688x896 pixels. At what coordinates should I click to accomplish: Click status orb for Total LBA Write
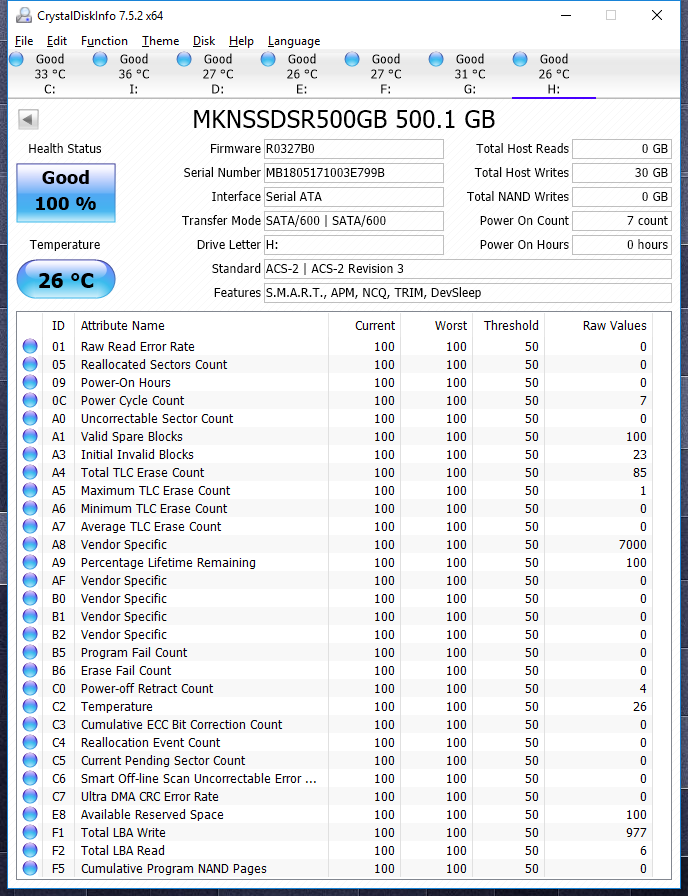point(30,833)
